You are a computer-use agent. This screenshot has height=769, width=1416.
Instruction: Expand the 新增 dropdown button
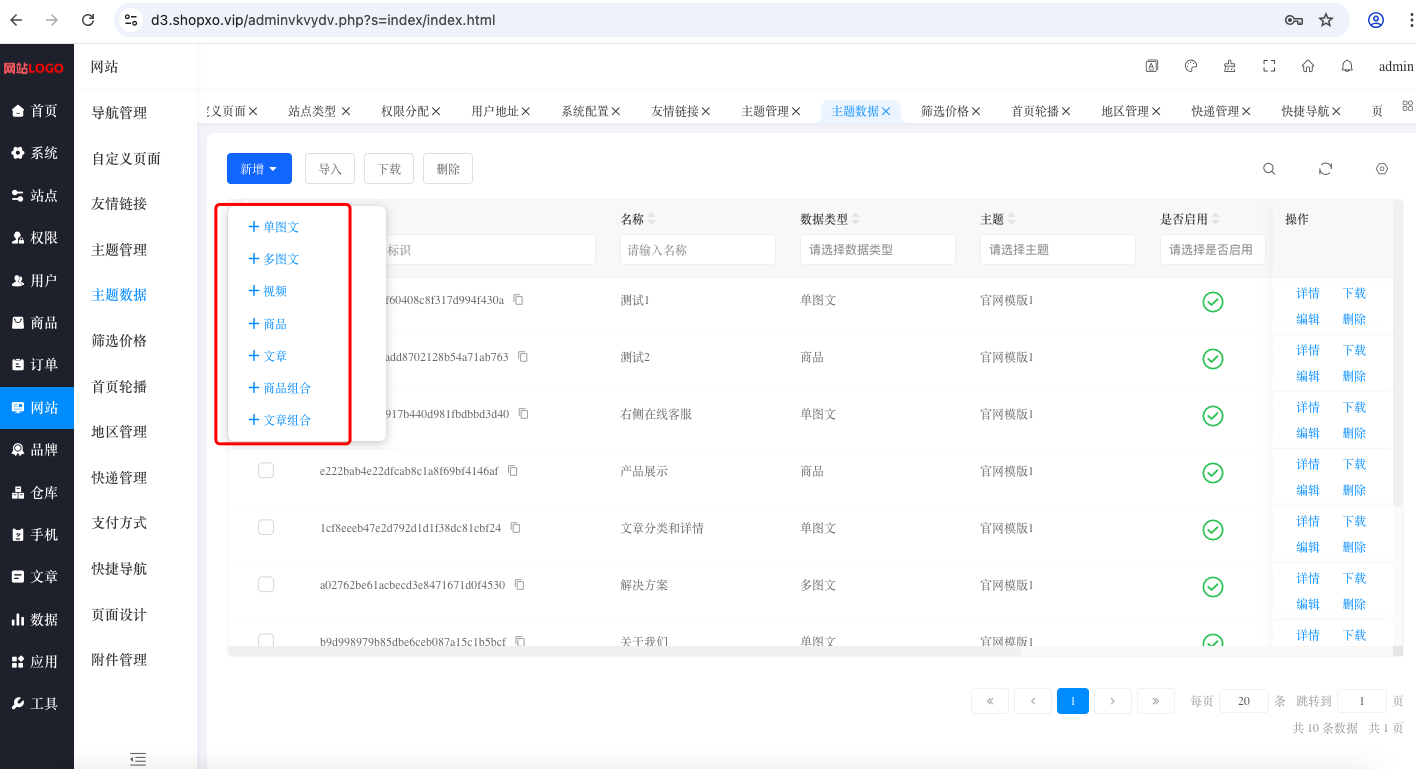click(x=259, y=169)
